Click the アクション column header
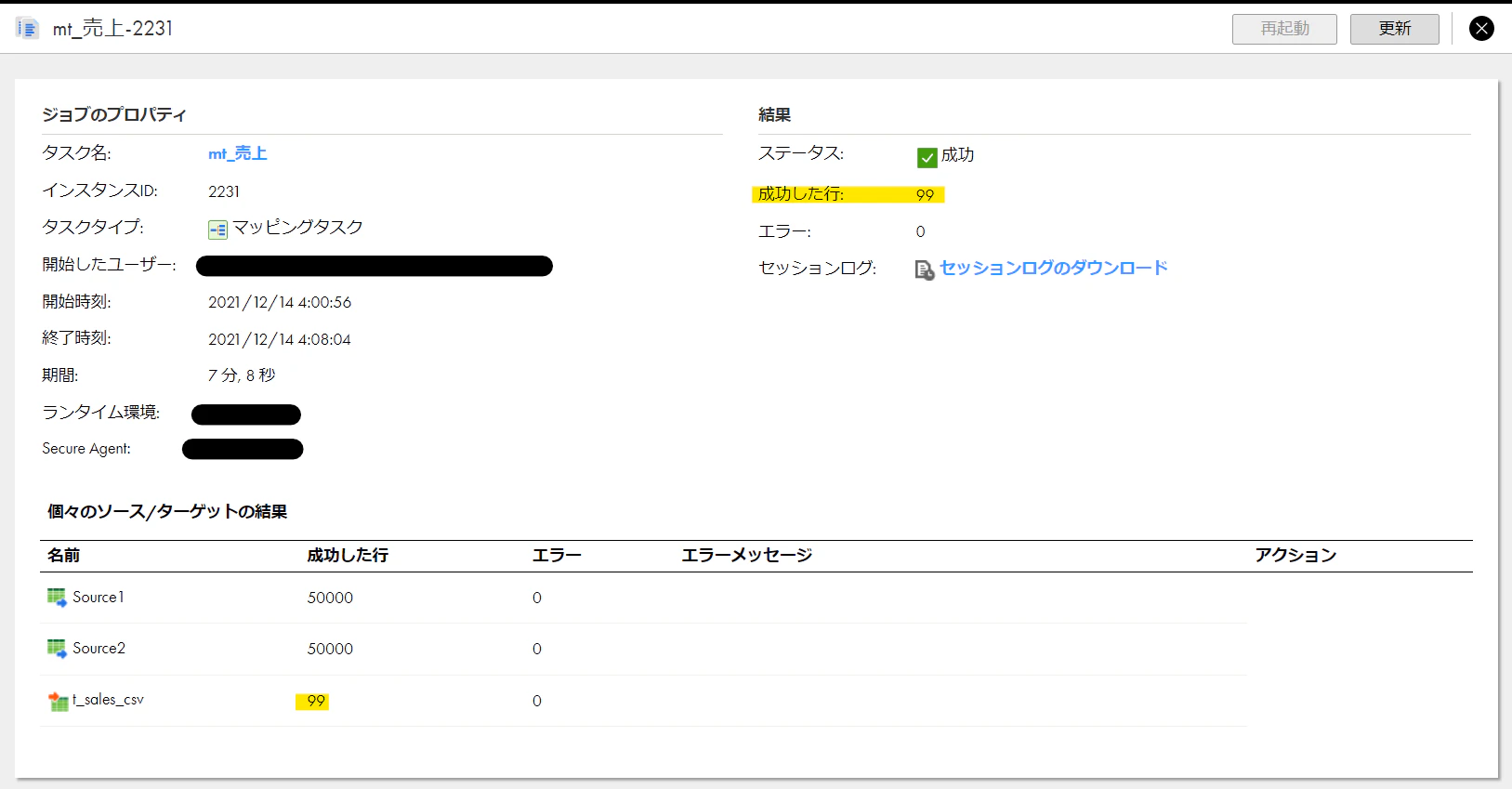Viewport: 1512px width, 789px height. coord(1295,555)
